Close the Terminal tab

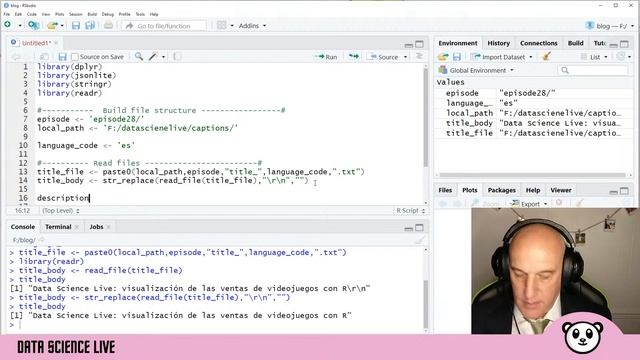(77, 227)
